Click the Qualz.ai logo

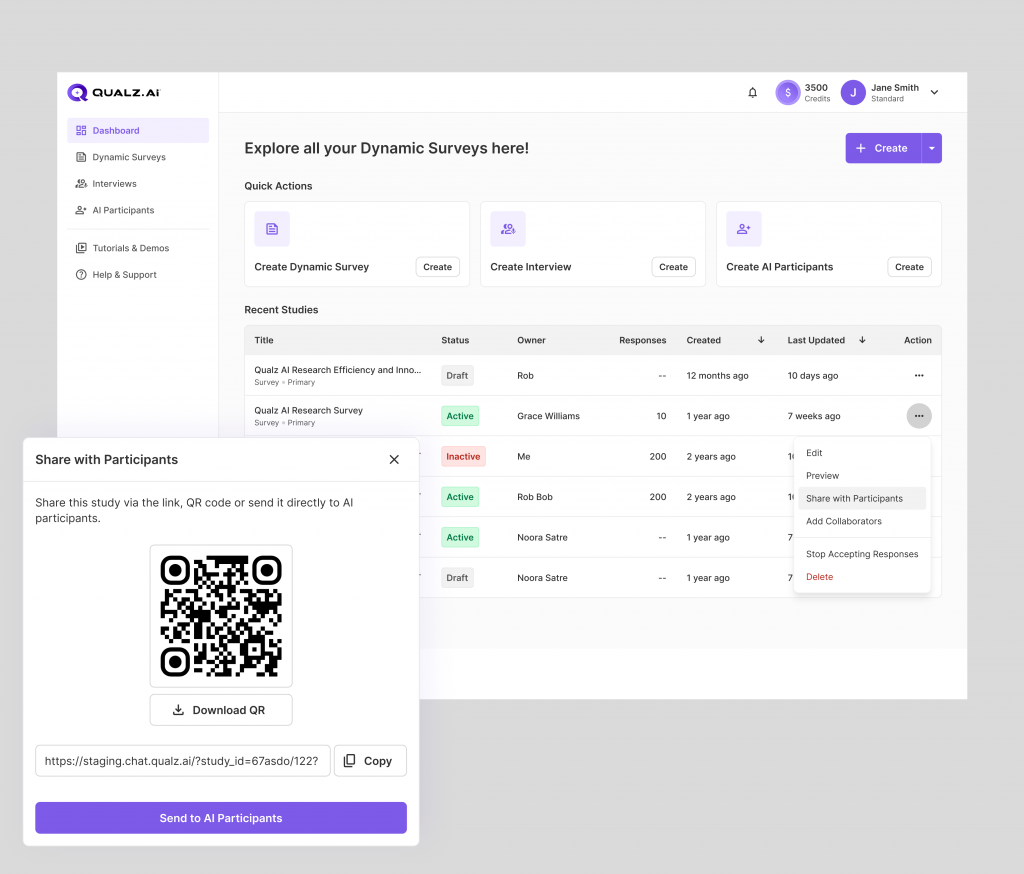coord(113,93)
